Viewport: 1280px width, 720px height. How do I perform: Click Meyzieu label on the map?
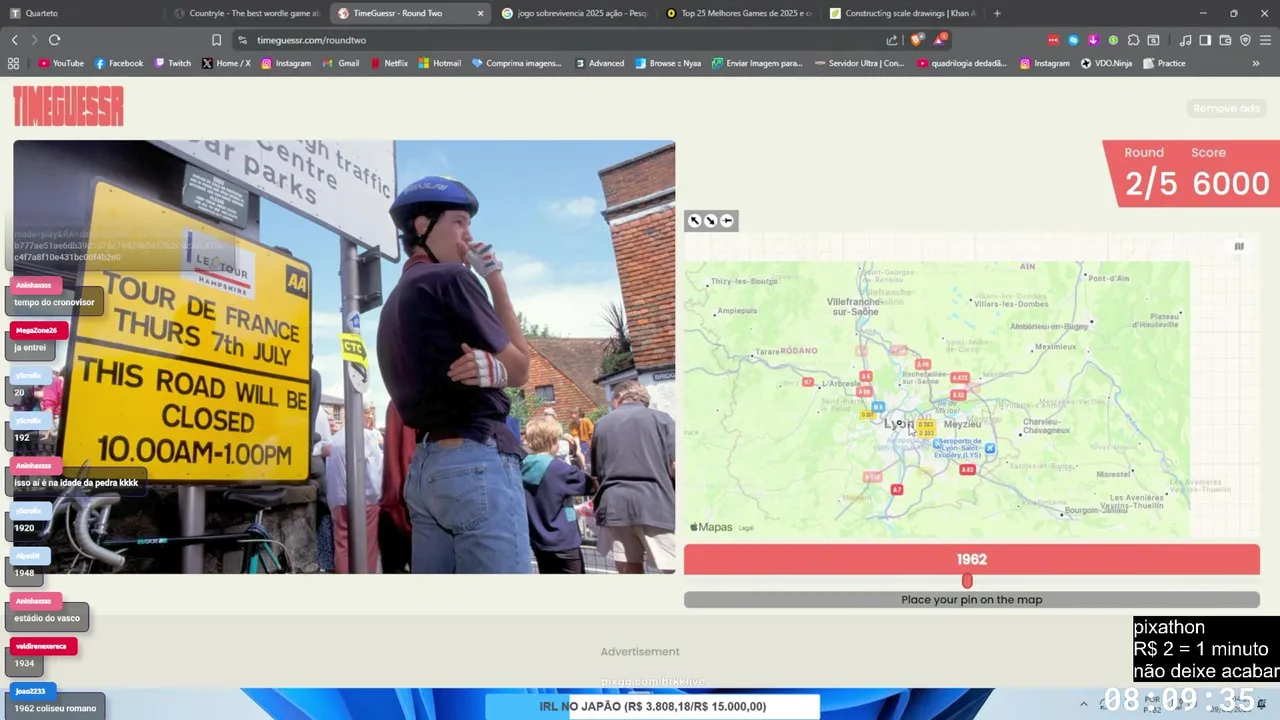[x=962, y=423]
